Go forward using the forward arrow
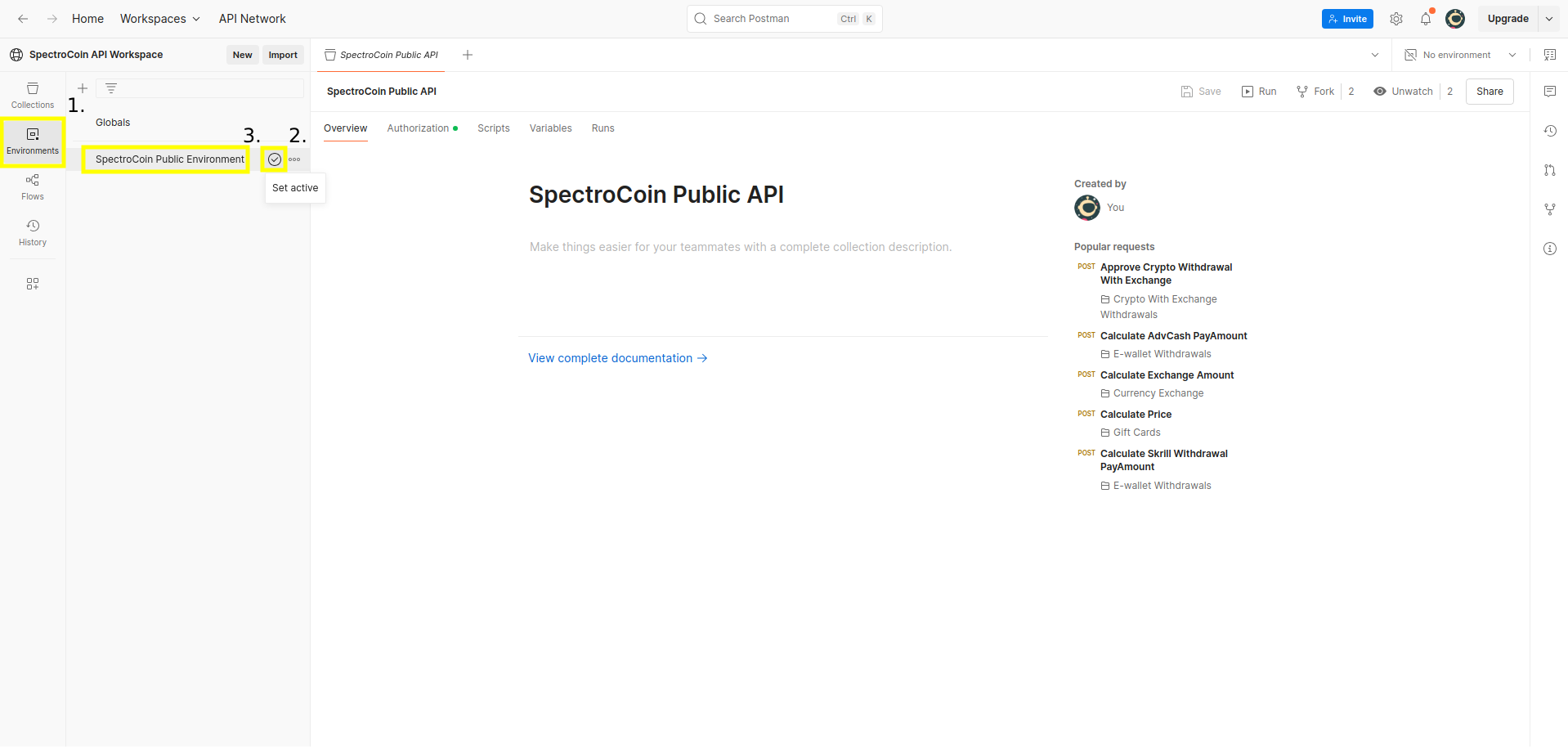The height and width of the screenshot is (749, 1568). (x=52, y=19)
